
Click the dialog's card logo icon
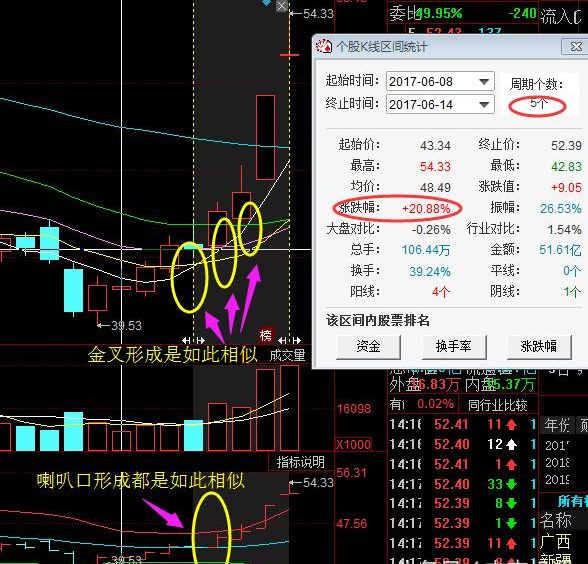click(324, 46)
